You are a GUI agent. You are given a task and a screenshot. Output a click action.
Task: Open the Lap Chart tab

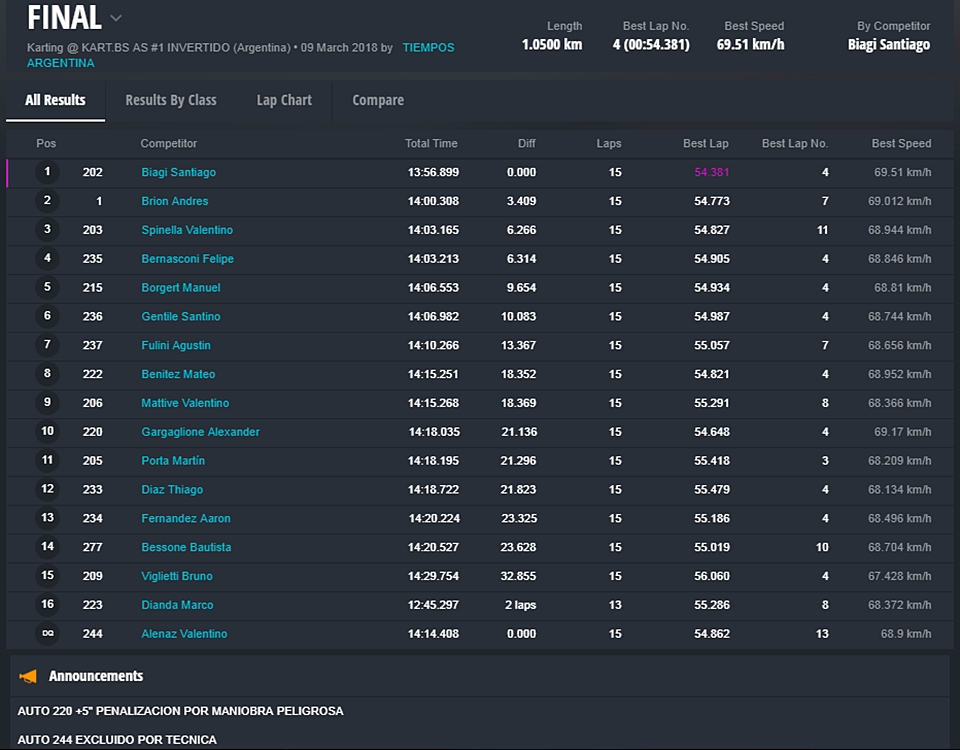coord(284,100)
